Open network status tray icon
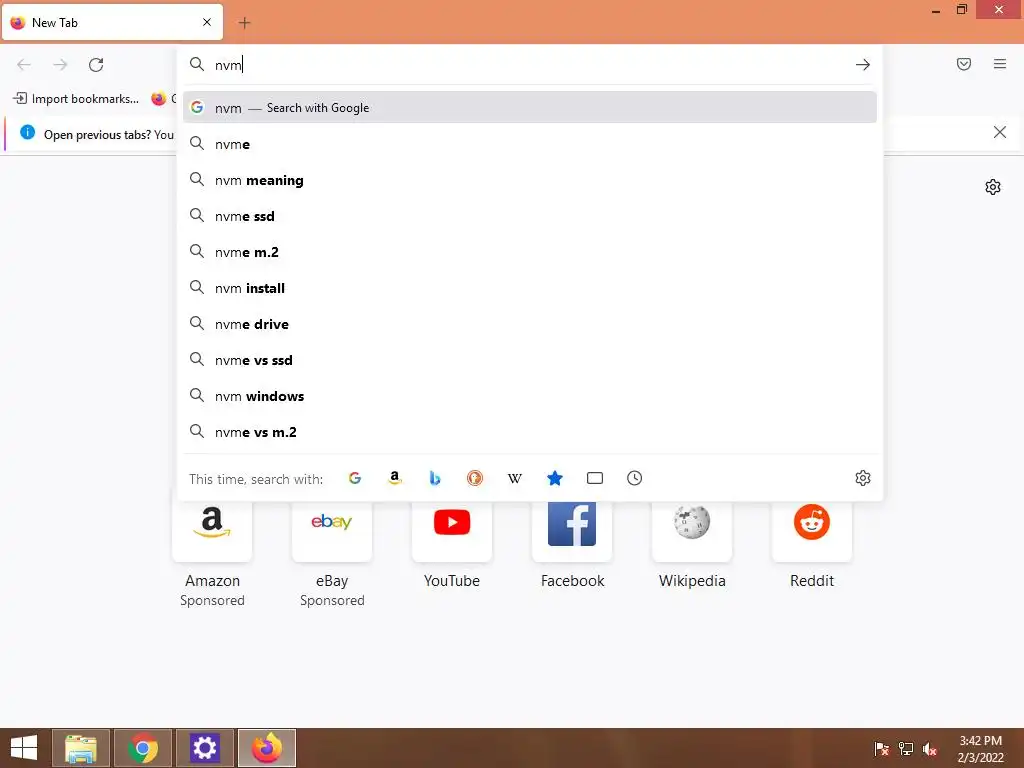This screenshot has width=1024, height=768. point(906,749)
